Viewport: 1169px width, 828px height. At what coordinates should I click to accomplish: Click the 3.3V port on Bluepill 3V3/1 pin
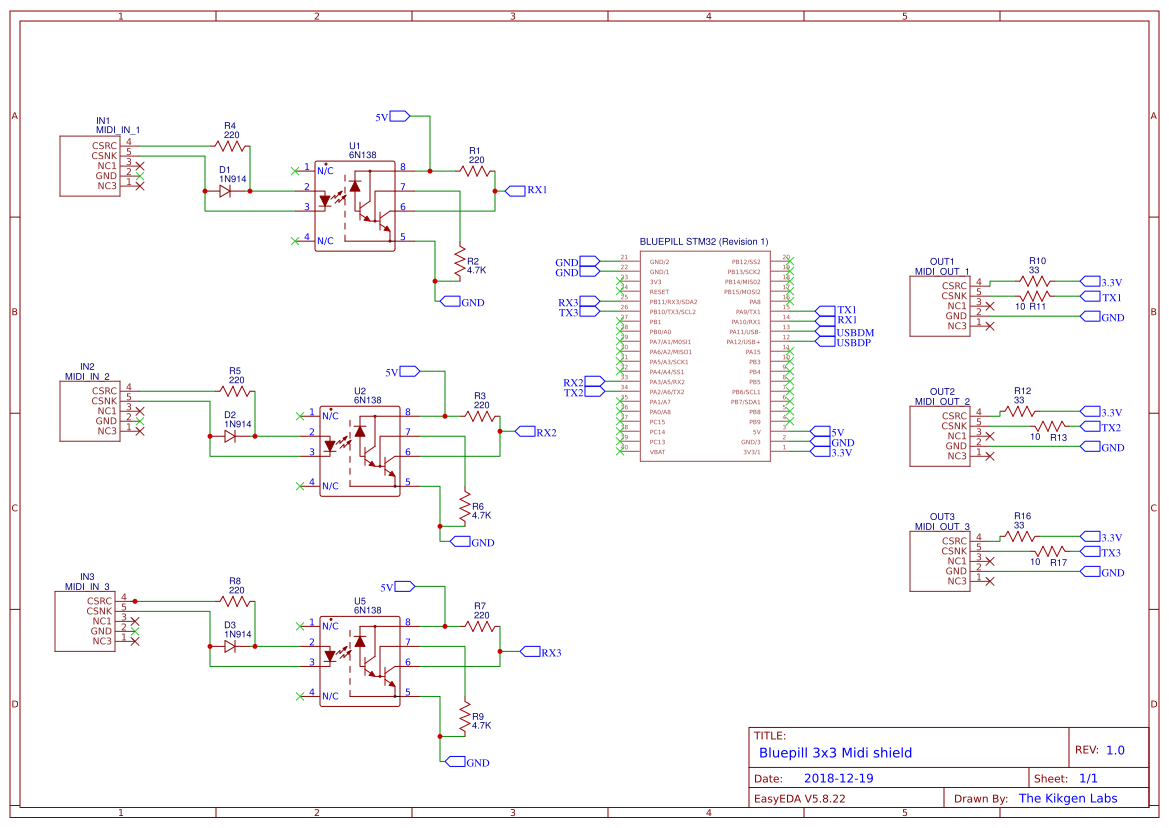[x=821, y=452]
